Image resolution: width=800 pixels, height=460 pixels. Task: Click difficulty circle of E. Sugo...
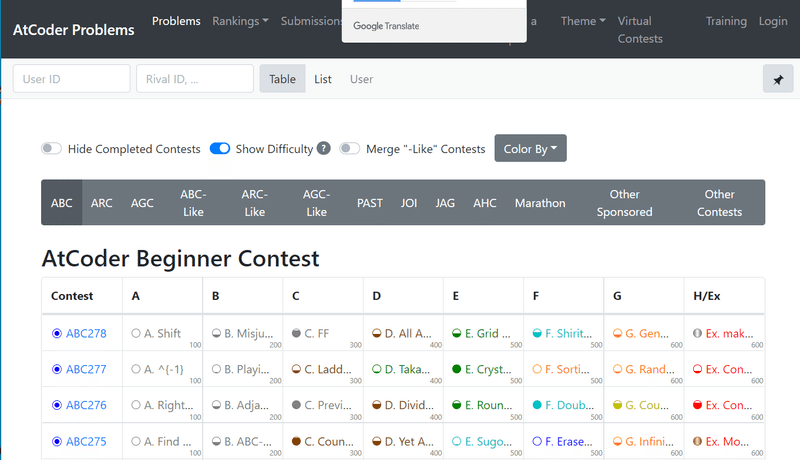tap(457, 441)
